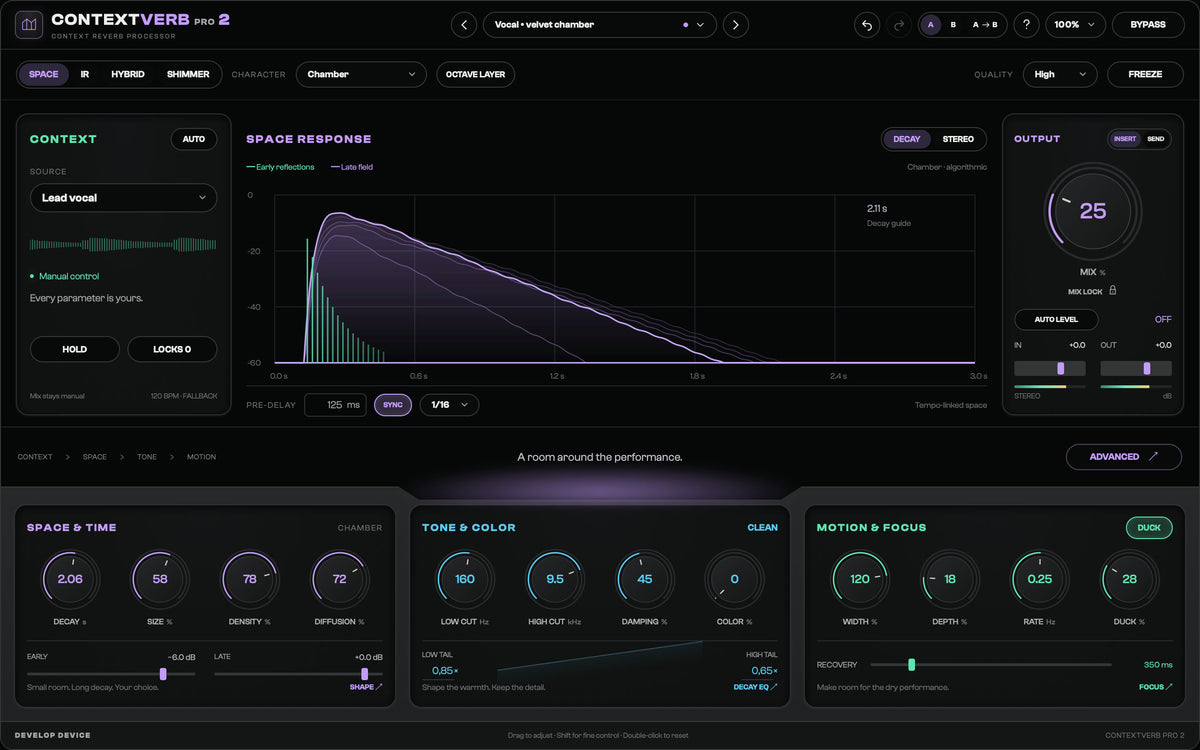Open the Quality High dropdown
Viewport: 1200px width, 750px height.
coord(1061,74)
